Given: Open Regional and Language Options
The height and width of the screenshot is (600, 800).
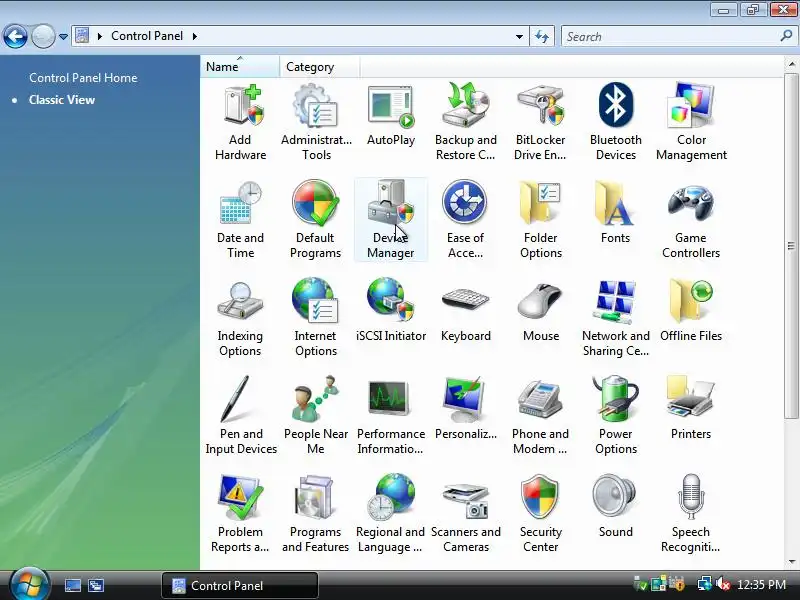Looking at the screenshot, I should 391,514.
